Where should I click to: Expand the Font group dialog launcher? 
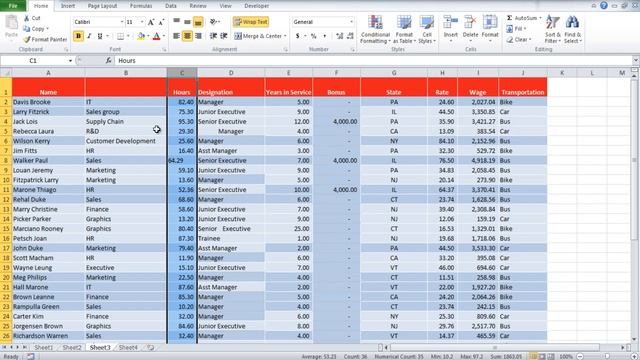[164, 49]
